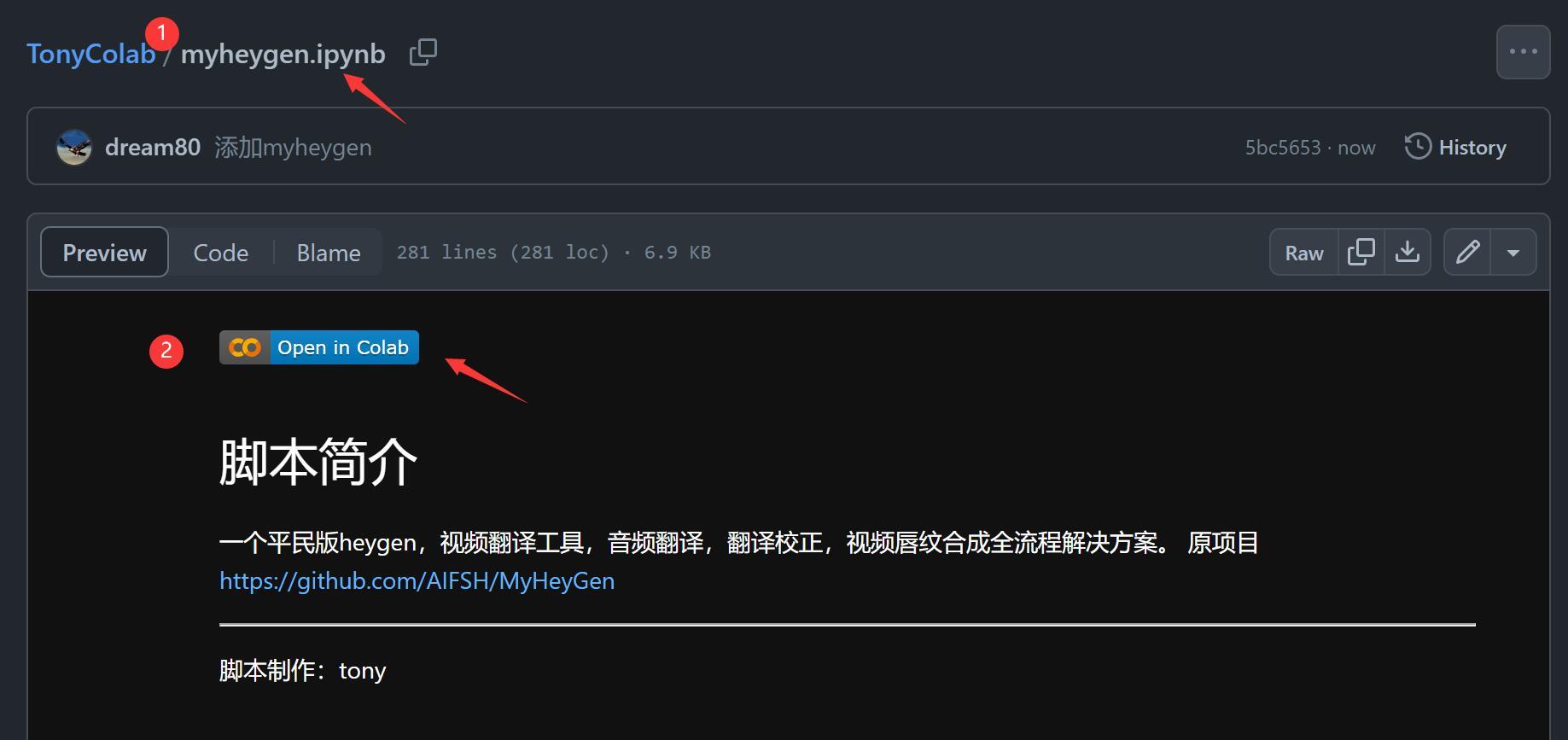Open commit History with the clock icon
This screenshot has height=740, width=1568.
point(1455,147)
